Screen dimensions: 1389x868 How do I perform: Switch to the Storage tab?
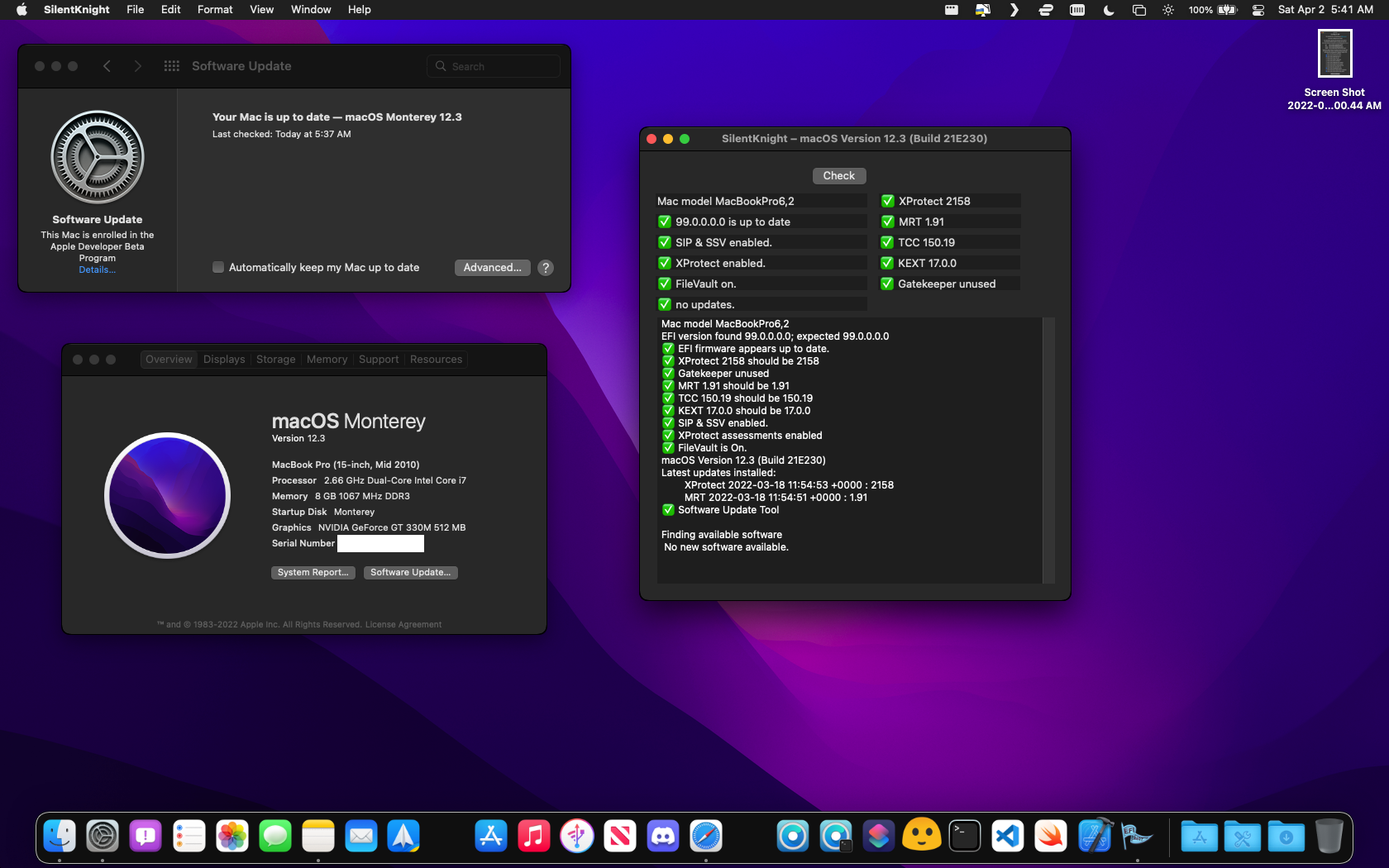[x=275, y=360]
